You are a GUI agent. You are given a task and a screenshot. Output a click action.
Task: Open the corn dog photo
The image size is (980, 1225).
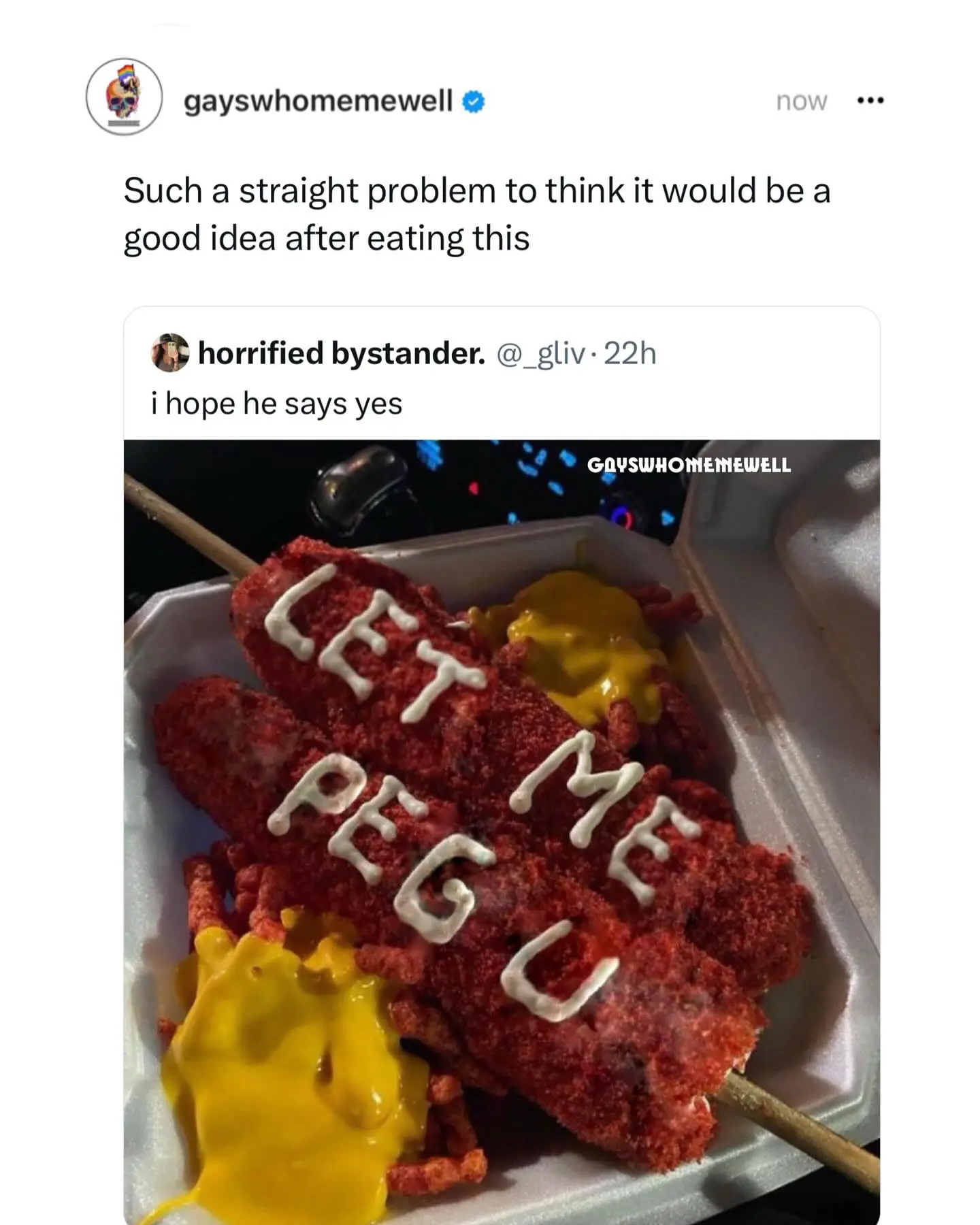pos(502,832)
